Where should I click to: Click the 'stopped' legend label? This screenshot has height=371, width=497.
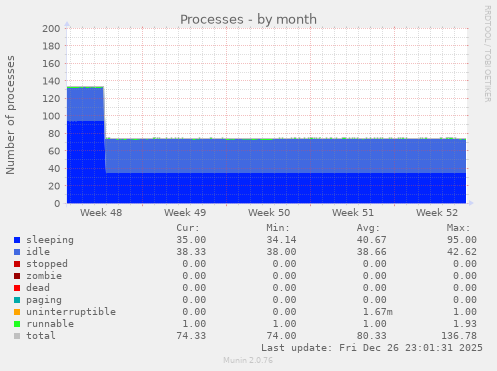click(47, 264)
